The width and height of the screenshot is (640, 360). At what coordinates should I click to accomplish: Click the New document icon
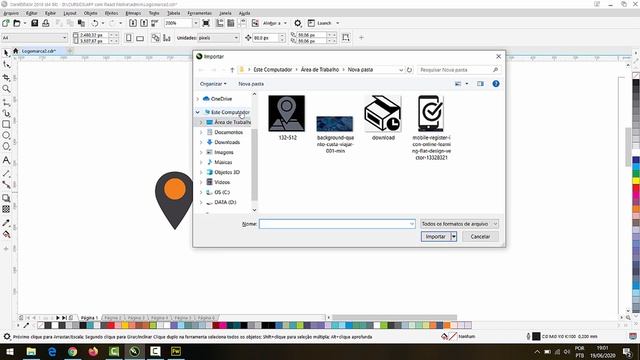point(6,23)
